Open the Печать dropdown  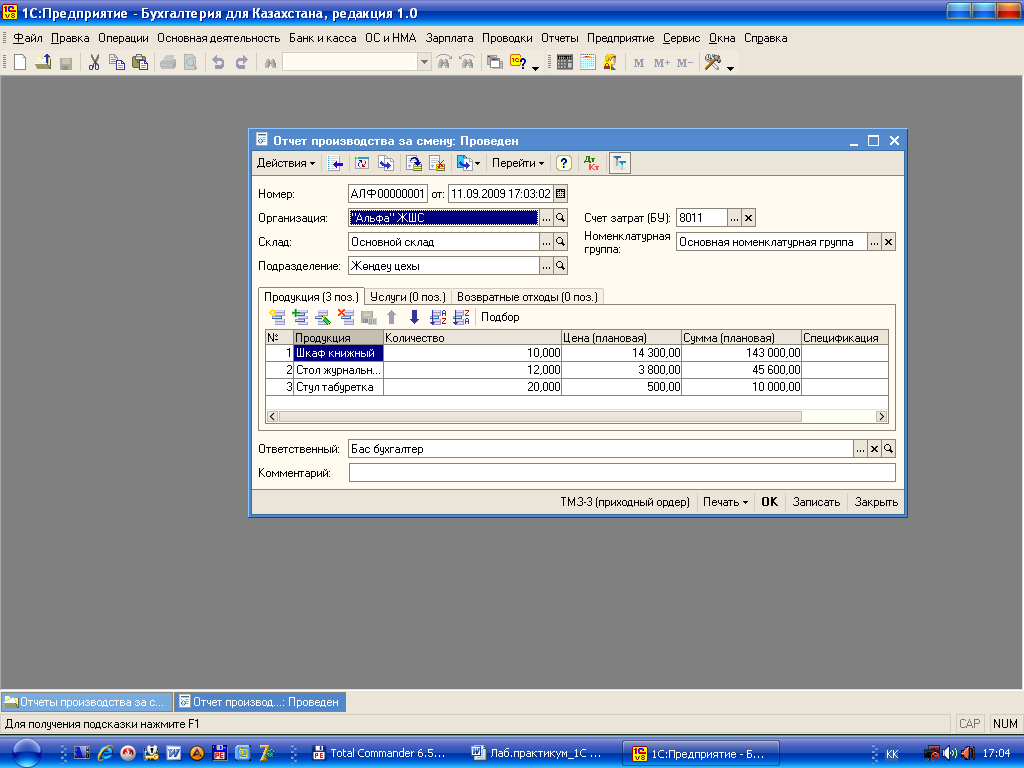click(x=725, y=502)
